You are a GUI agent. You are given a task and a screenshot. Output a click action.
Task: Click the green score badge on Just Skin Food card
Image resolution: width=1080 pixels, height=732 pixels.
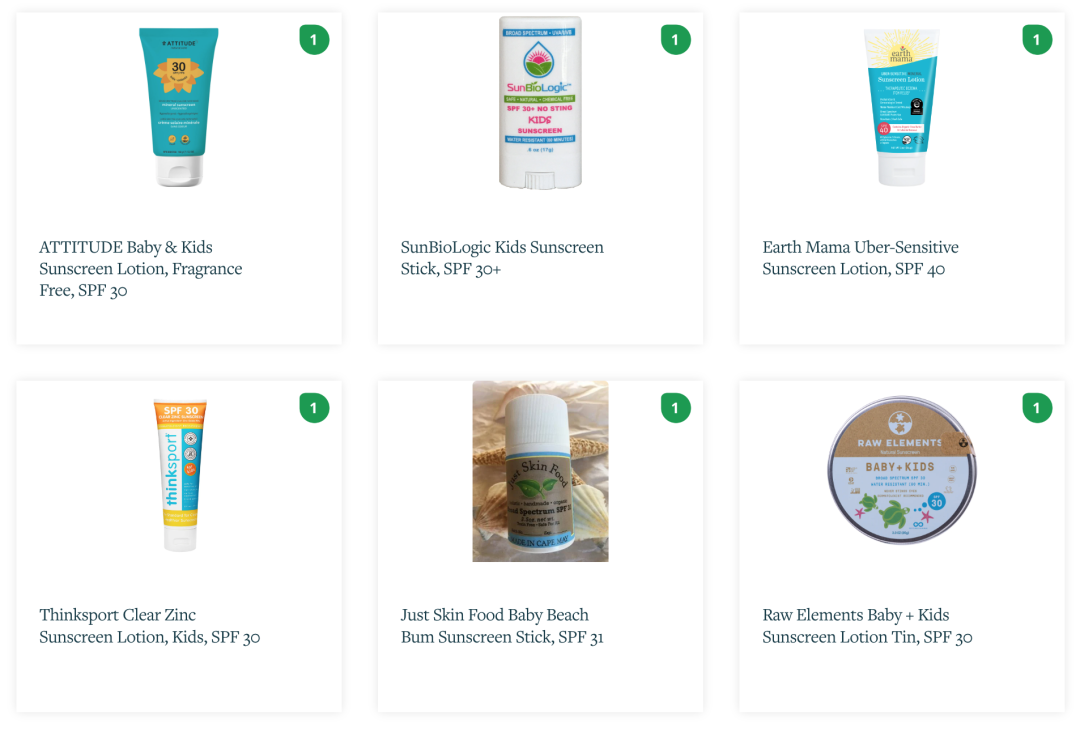click(676, 408)
